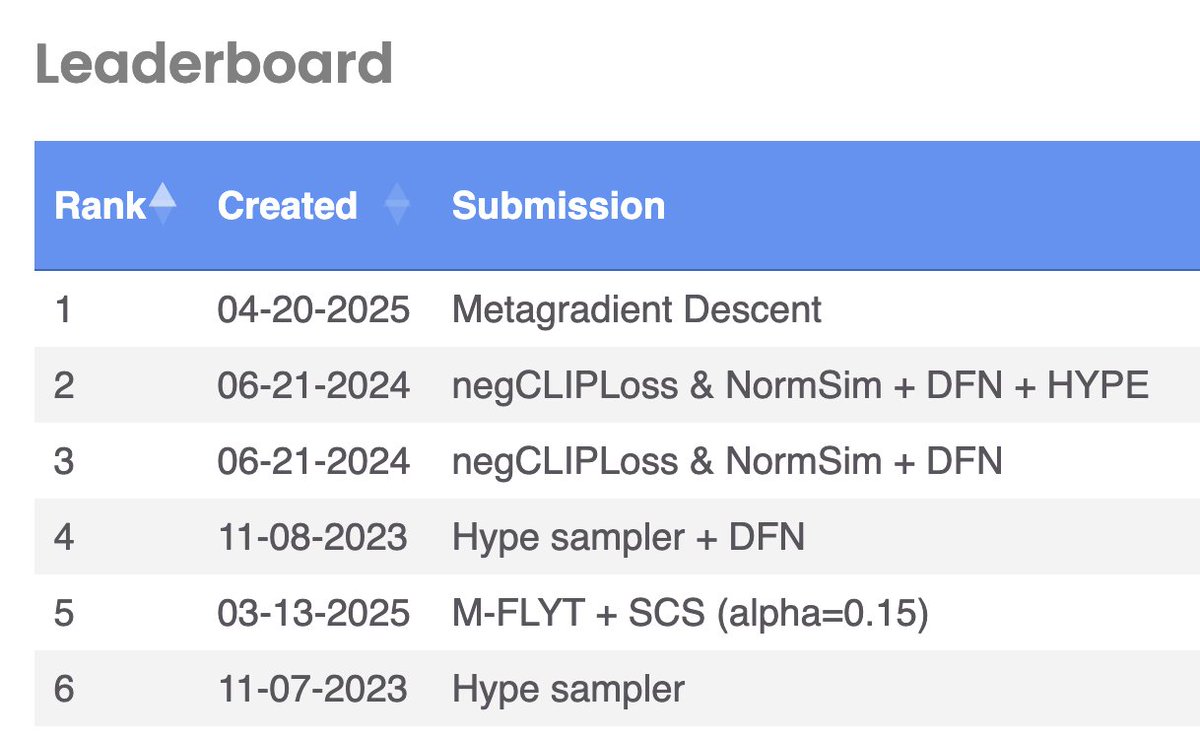Open negCLIPLoss & NormSim + DFN + HYPE entry
This screenshot has height=739, width=1200.
[x=800, y=385]
